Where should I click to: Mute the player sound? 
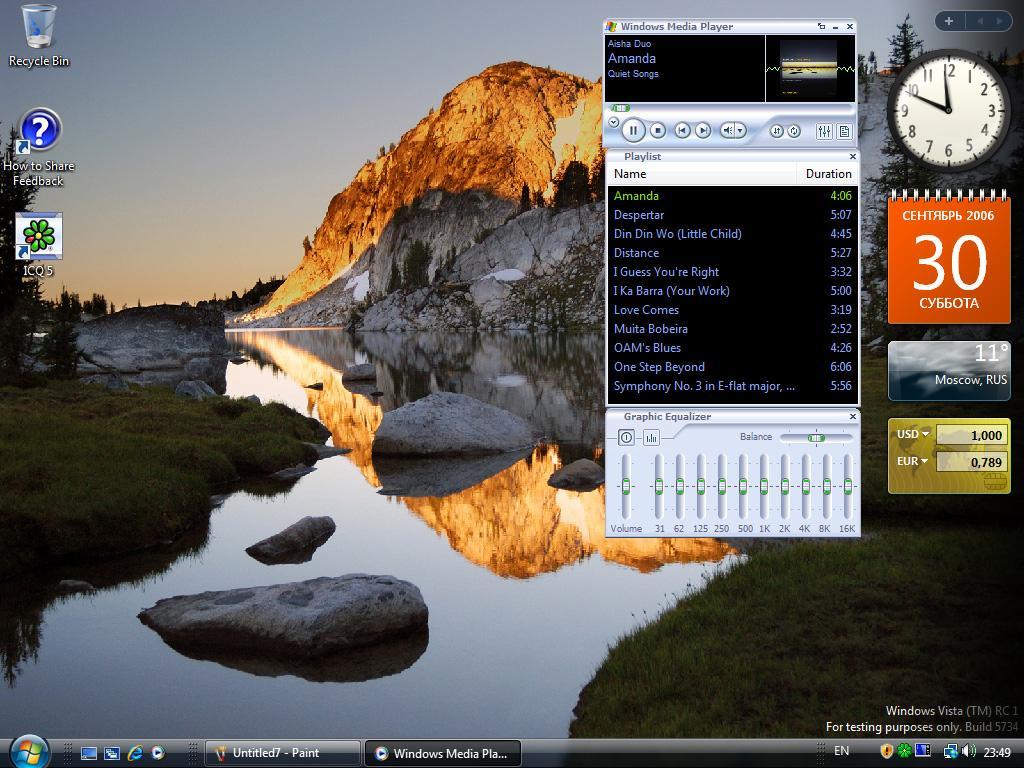(x=727, y=131)
